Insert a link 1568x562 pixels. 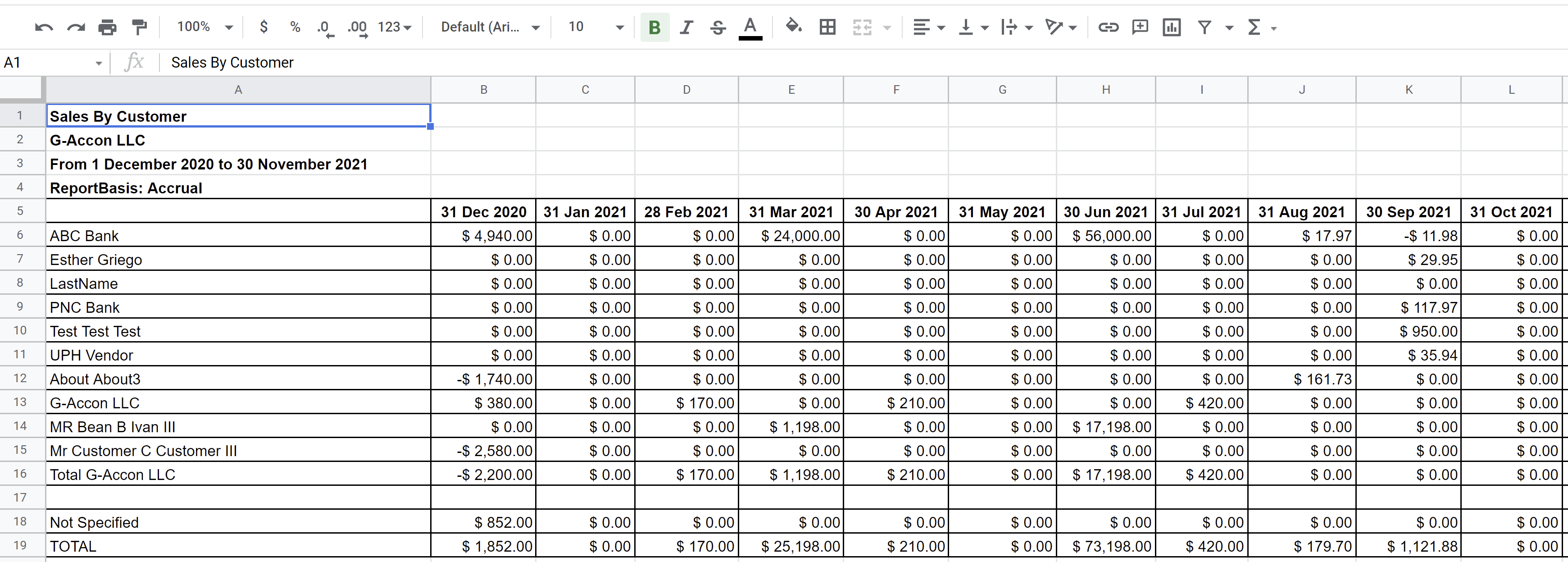(x=1109, y=27)
